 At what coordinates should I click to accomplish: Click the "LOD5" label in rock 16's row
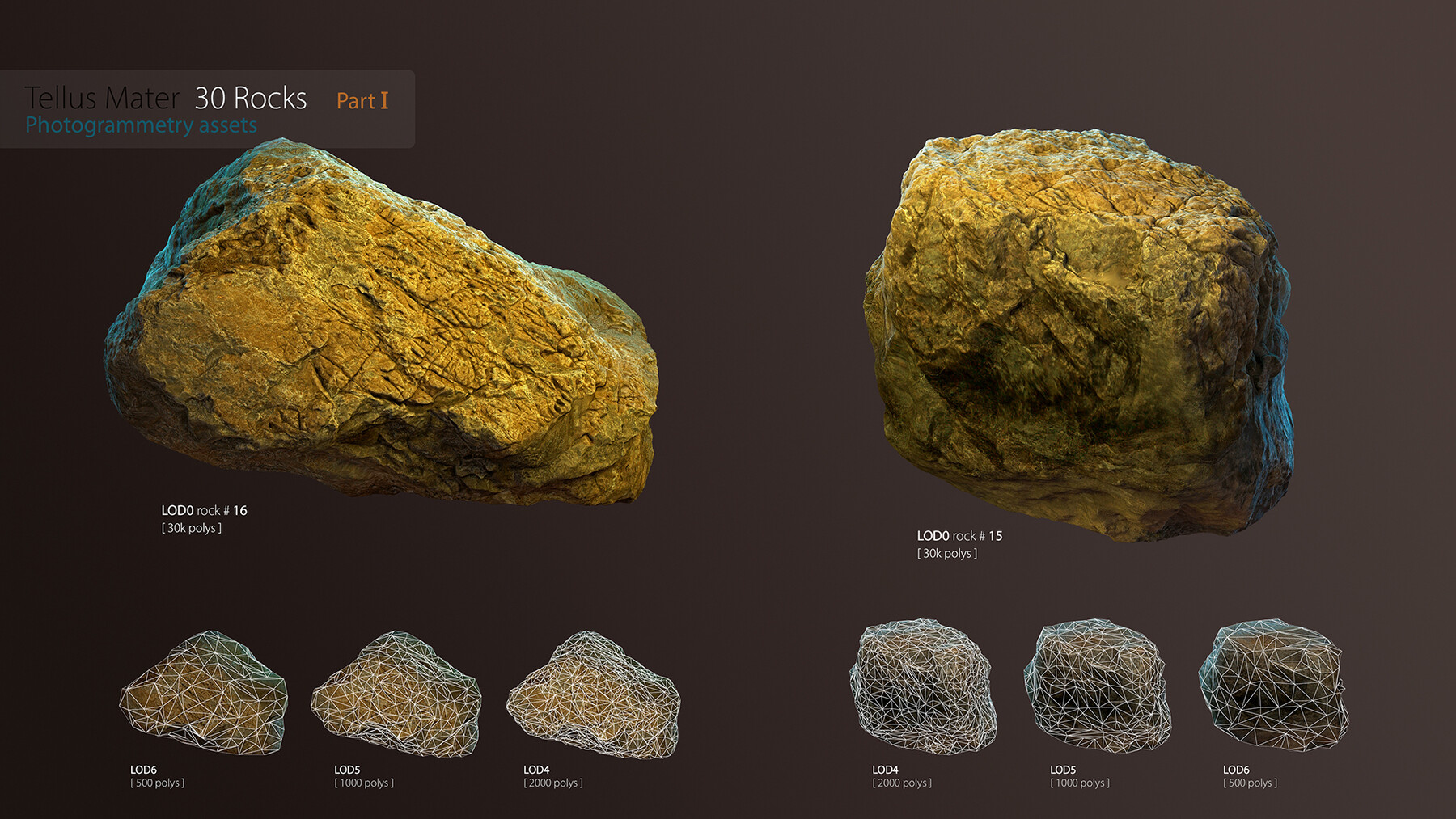[347, 770]
